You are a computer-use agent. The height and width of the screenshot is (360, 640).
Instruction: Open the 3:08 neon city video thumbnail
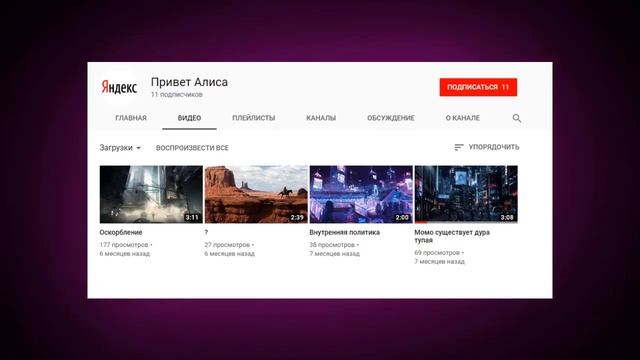(x=466, y=194)
